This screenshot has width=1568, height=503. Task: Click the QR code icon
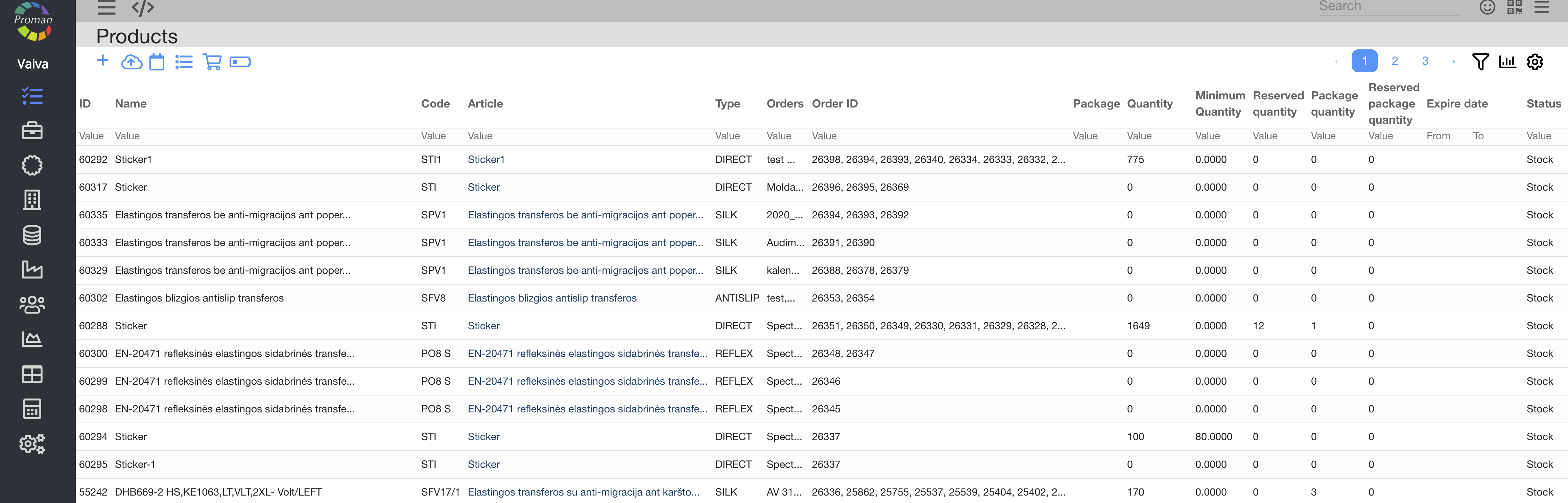click(1515, 7)
